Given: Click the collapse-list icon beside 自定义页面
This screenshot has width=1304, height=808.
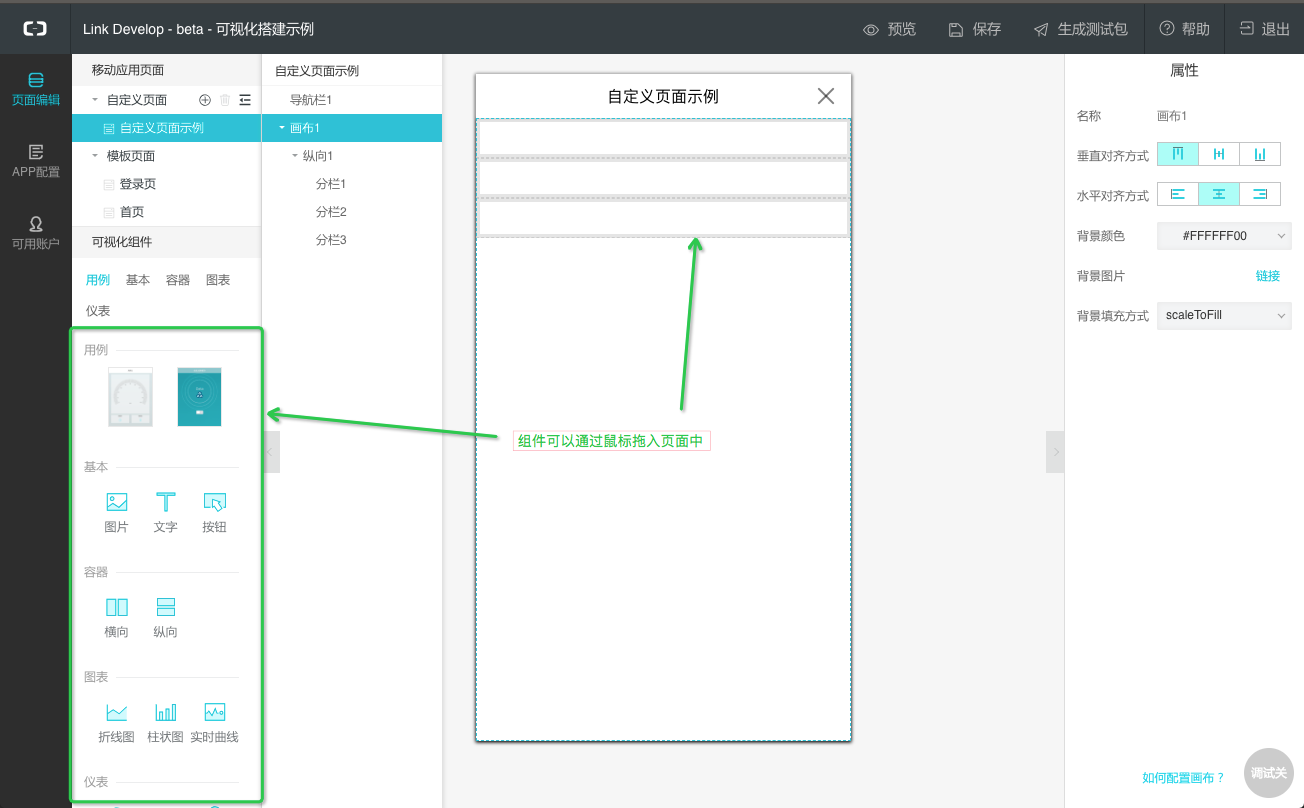Looking at the screenshot, I should pos(245,100).
